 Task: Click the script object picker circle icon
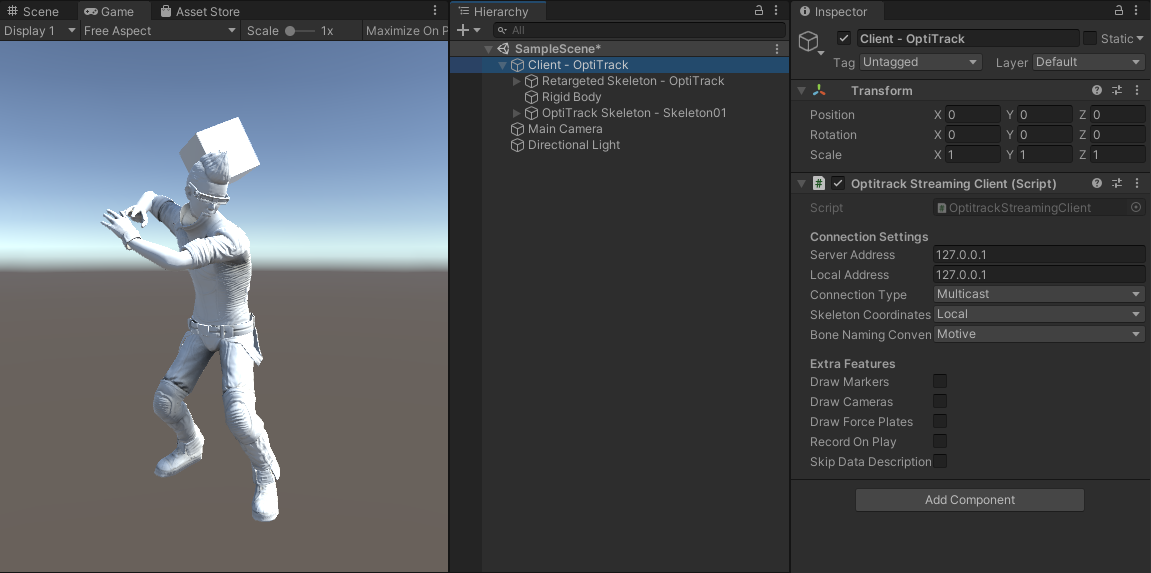pyautogui.click(x=1136, y=208)
